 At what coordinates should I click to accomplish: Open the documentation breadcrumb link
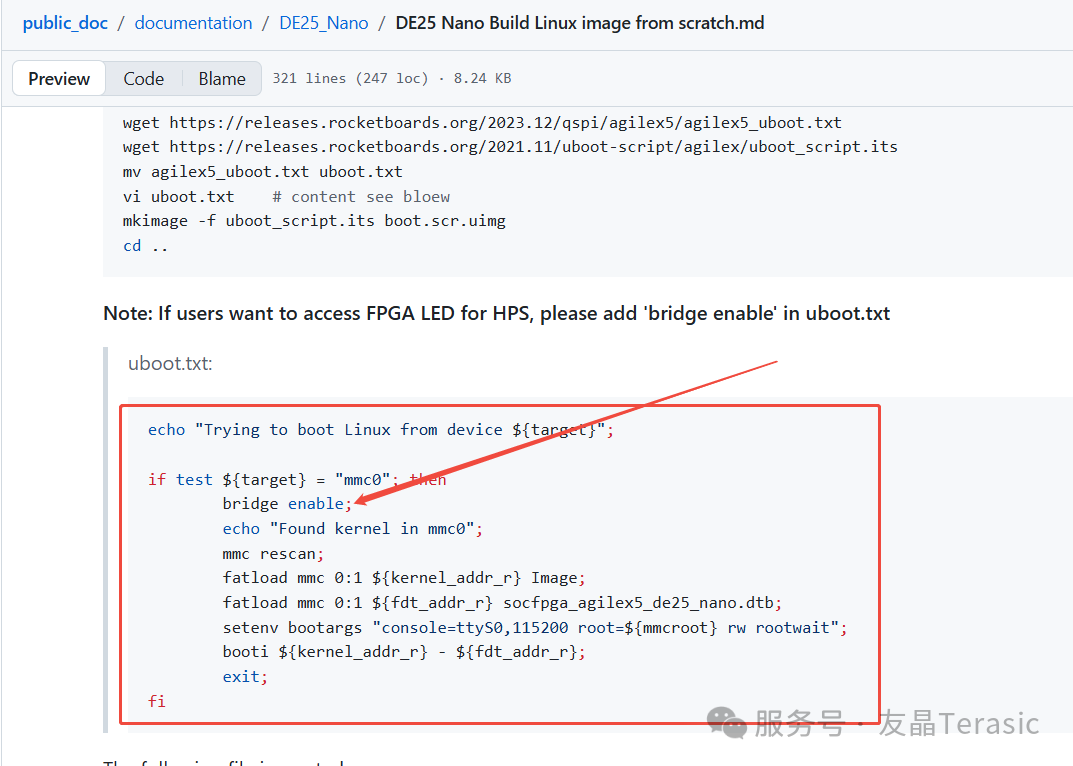tap(193, 23)
